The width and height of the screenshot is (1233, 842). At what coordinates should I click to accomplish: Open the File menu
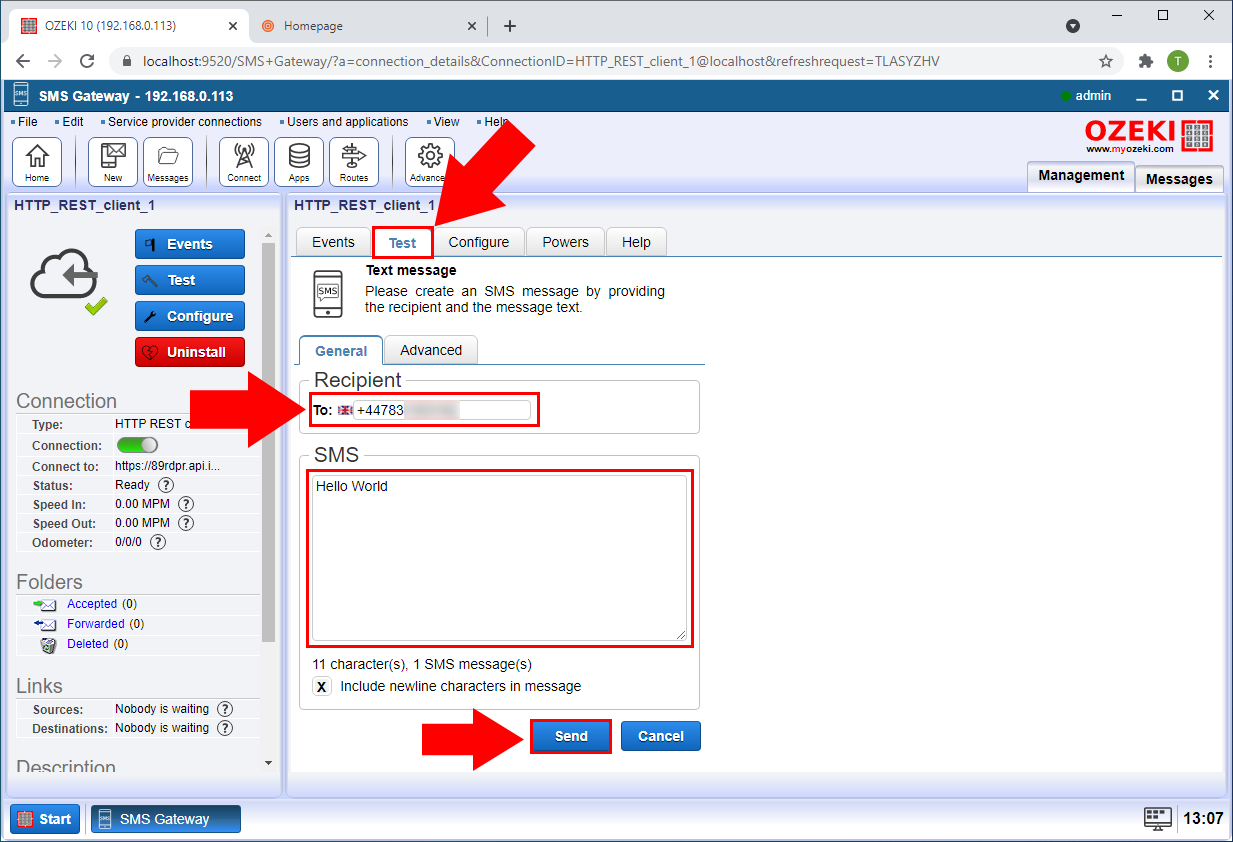[x=27, y=122]
